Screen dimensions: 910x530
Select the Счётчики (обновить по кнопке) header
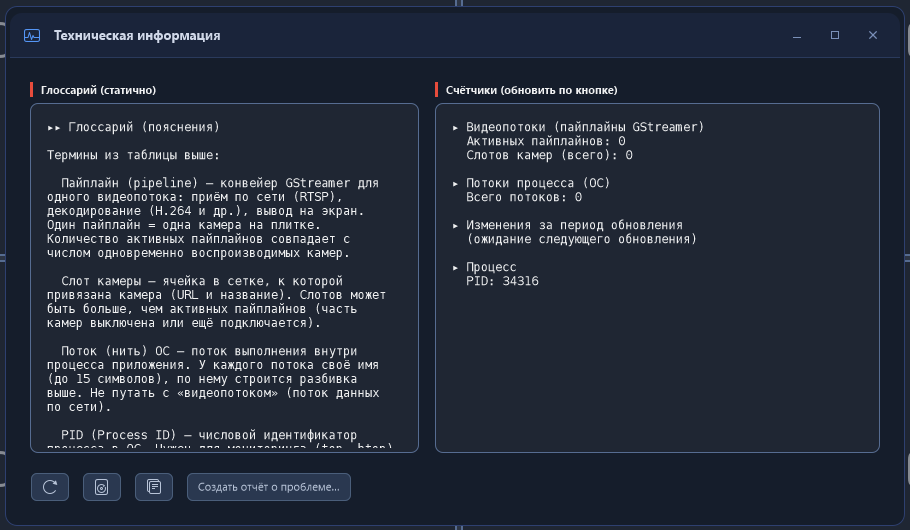[531, 90]
